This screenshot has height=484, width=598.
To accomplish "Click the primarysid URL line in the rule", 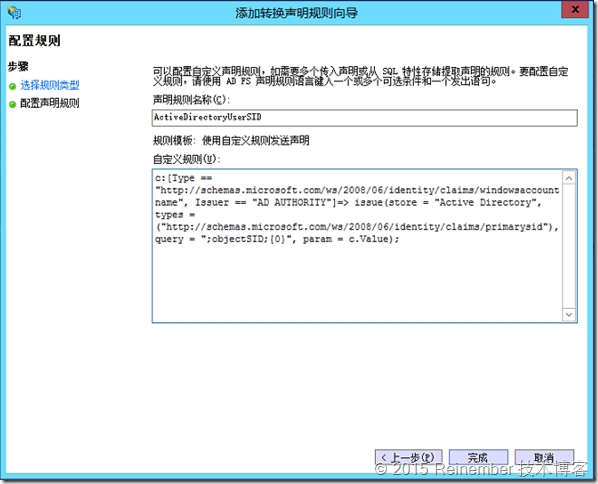I will point(357,227).
